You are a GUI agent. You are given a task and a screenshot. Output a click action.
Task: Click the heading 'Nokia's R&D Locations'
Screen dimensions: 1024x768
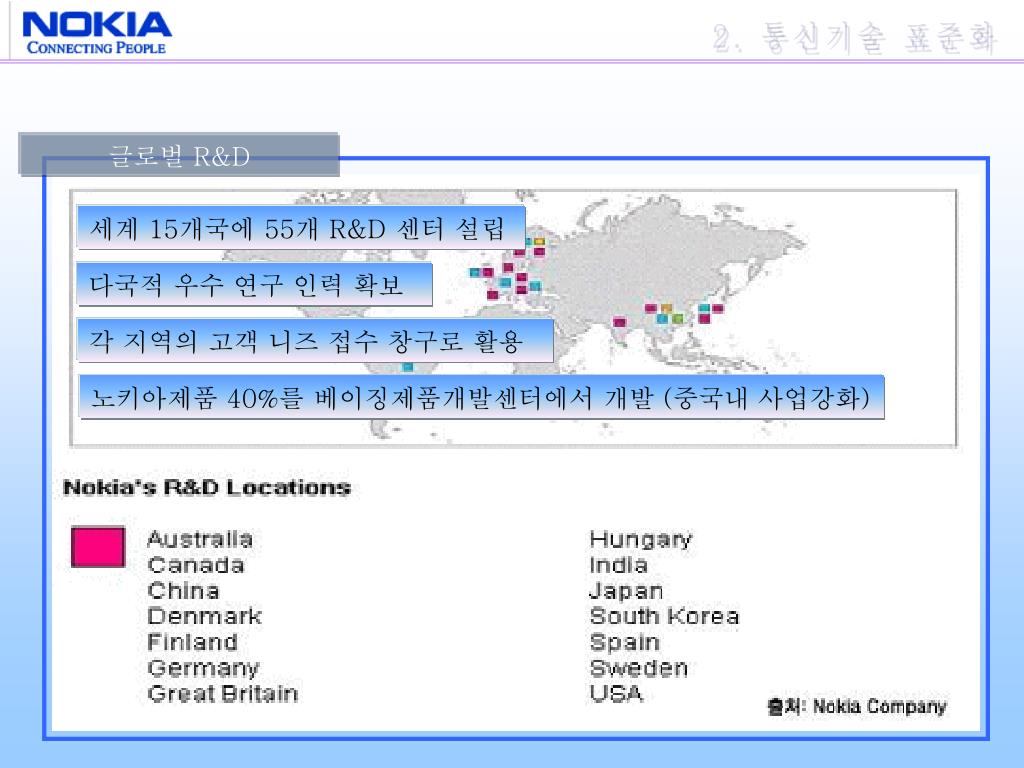tap(206, 487)
